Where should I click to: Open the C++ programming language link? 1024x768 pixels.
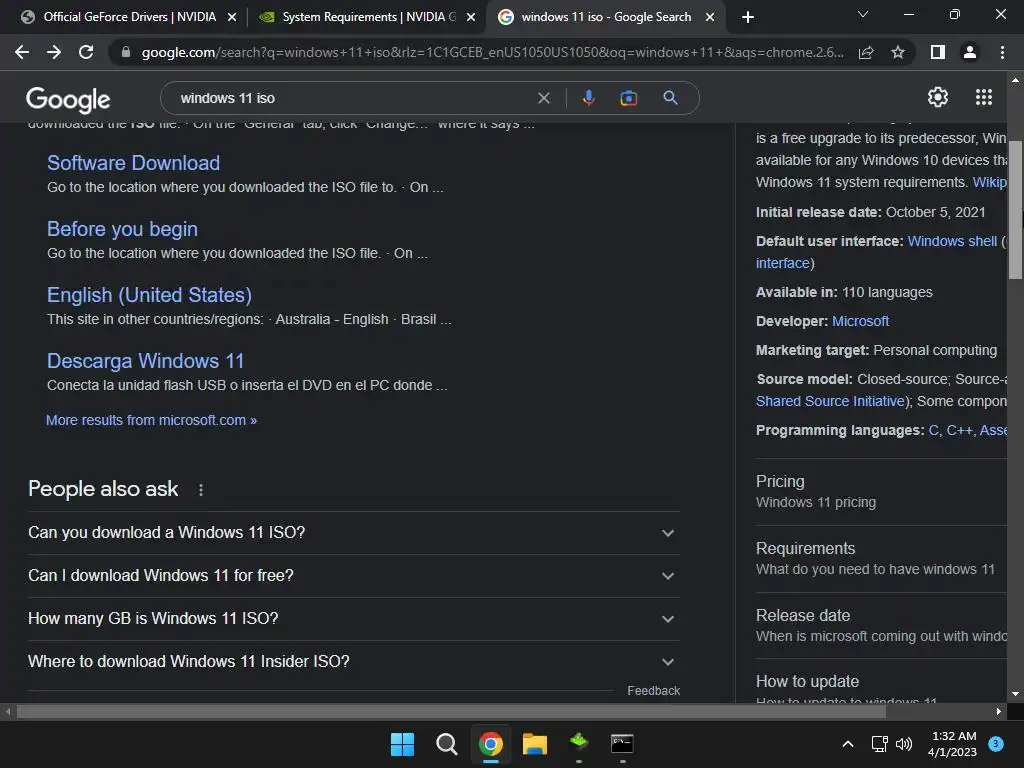959,430
